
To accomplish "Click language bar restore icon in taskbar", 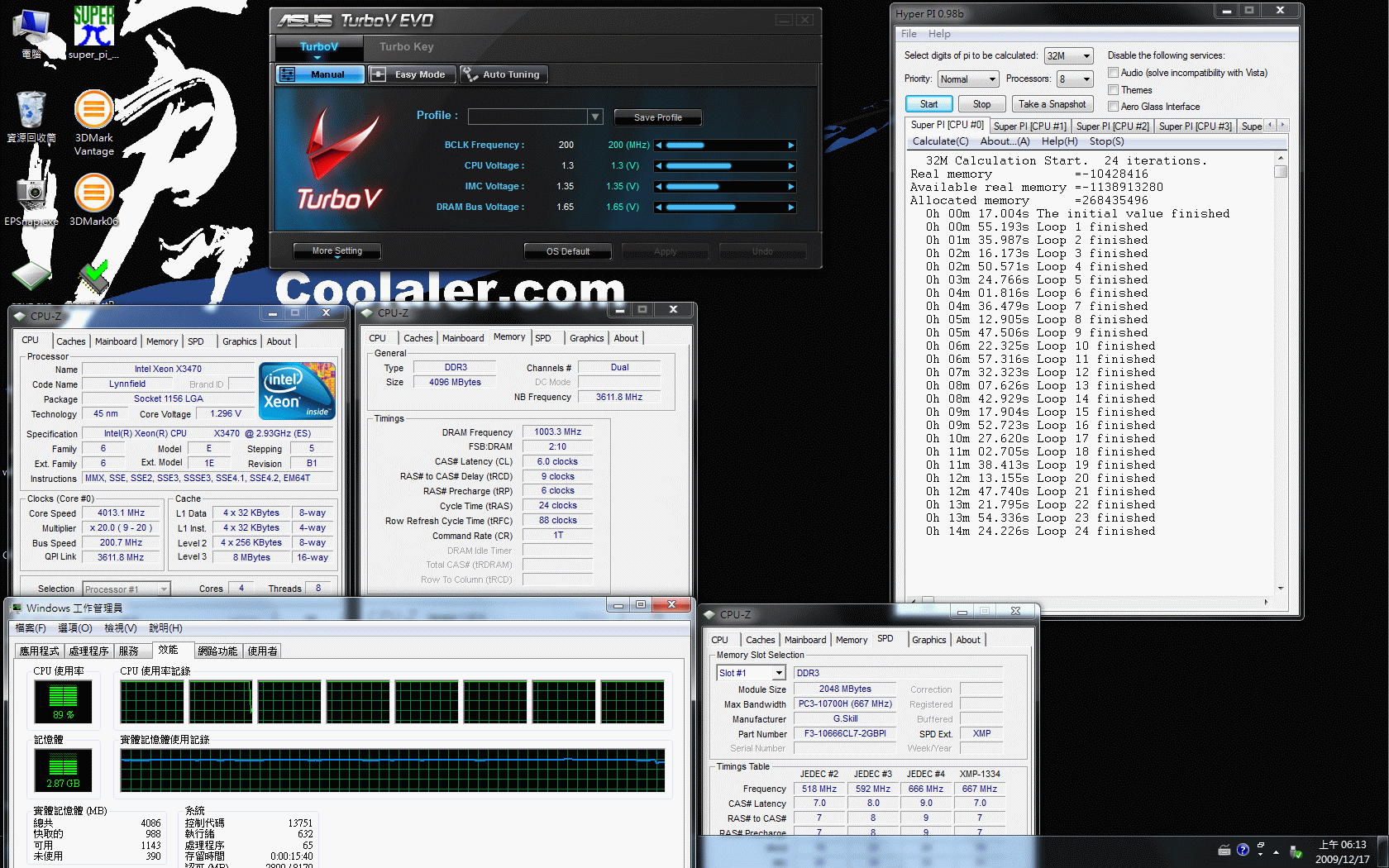I will 1260,844.
